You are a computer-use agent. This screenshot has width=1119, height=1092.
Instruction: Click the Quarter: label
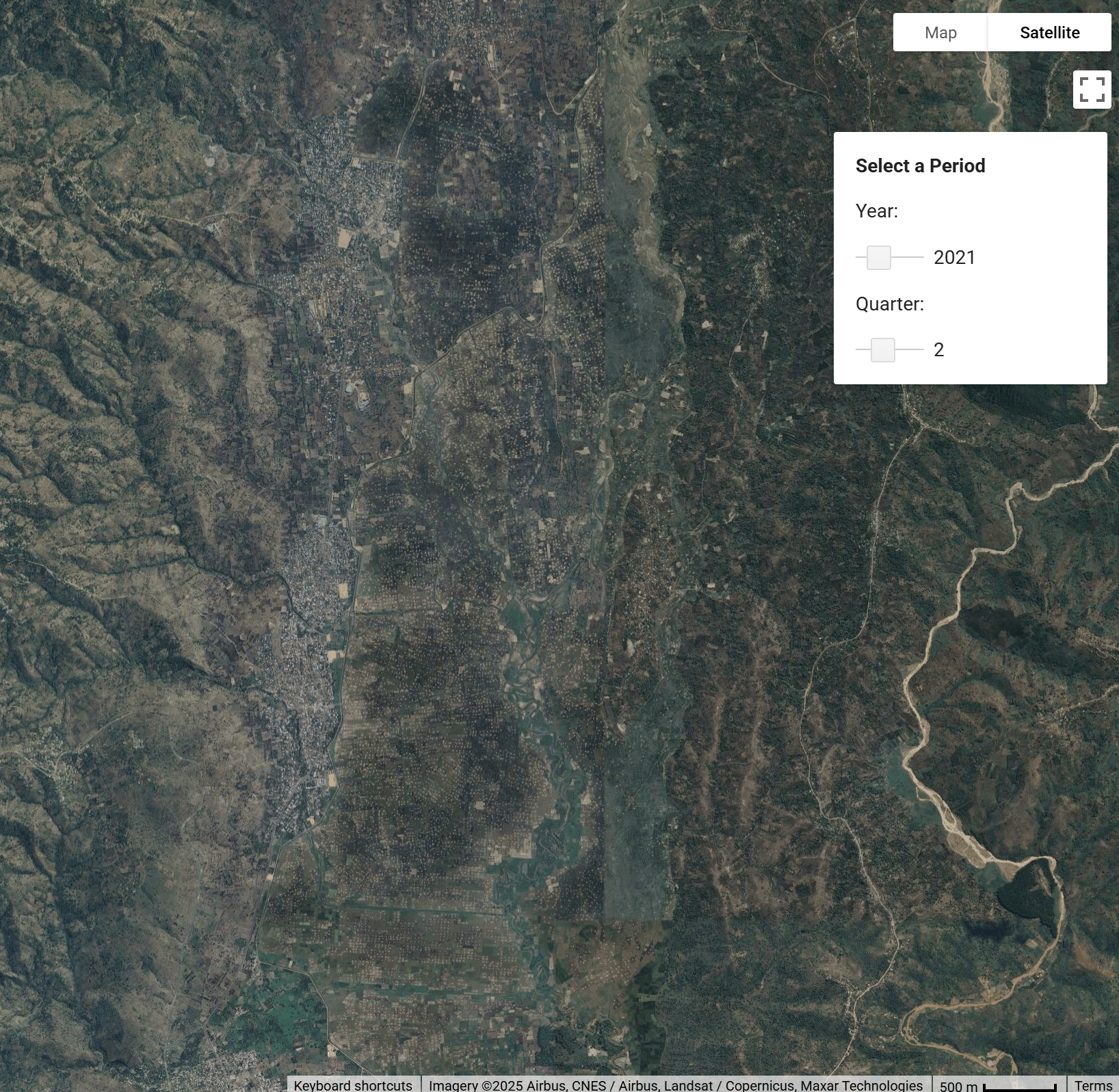pos(889,304)
